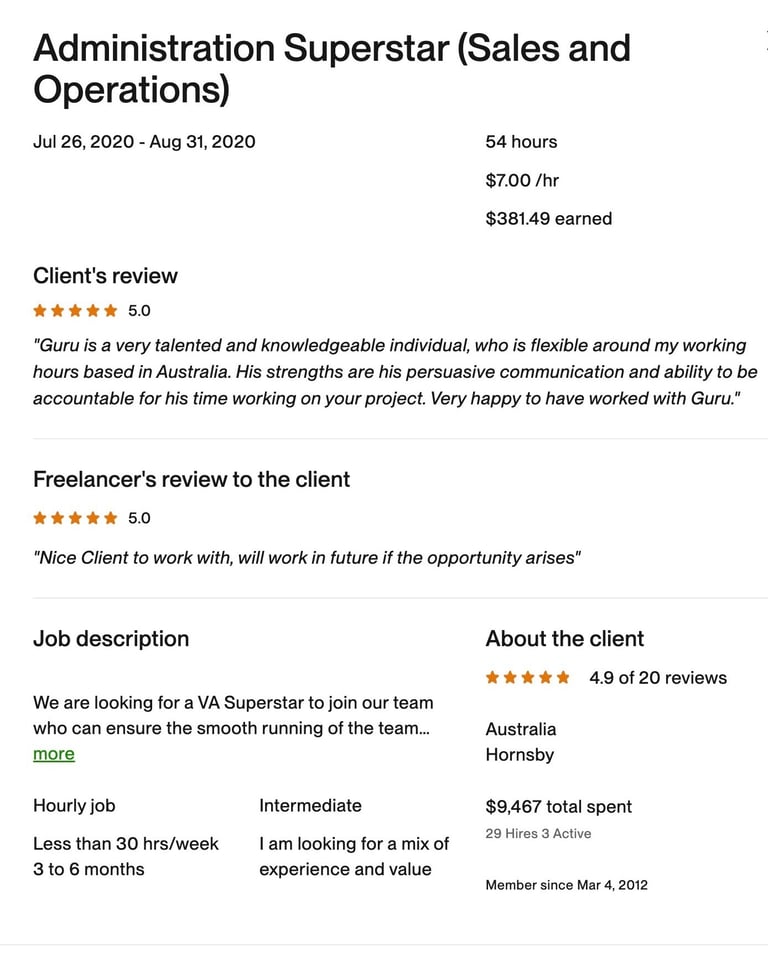Click the 'About the client' heading
768x967 pixels.
point(564,639)
